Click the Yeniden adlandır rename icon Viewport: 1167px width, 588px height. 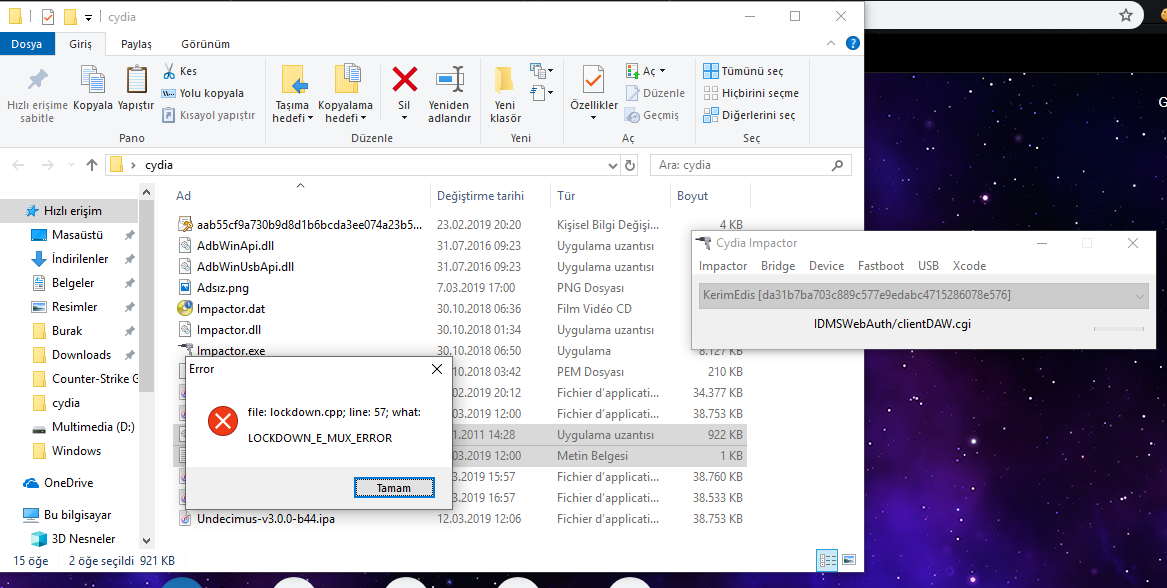[x=450, y=79]
